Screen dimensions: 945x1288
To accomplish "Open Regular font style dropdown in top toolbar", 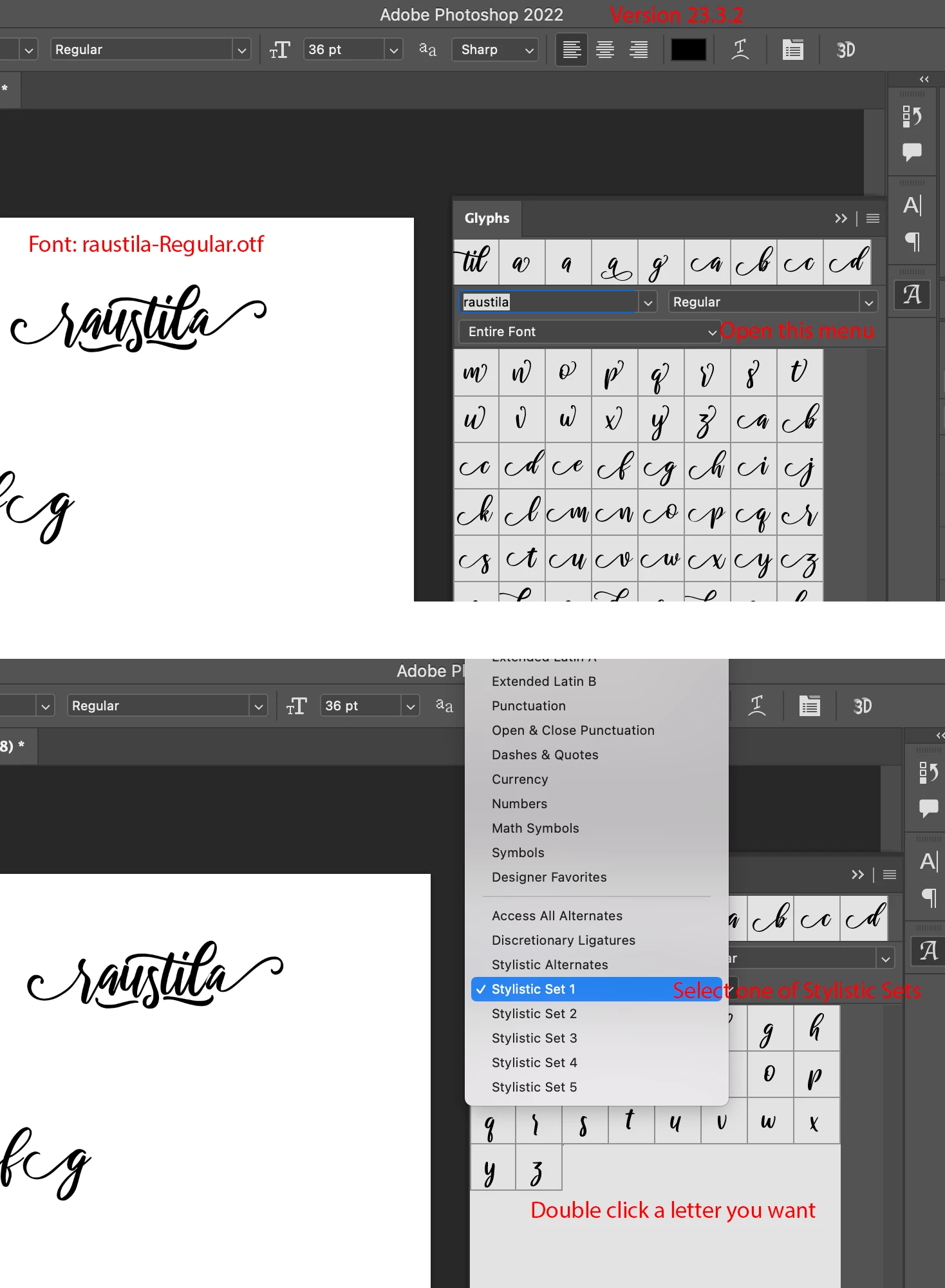I will 151,50.
